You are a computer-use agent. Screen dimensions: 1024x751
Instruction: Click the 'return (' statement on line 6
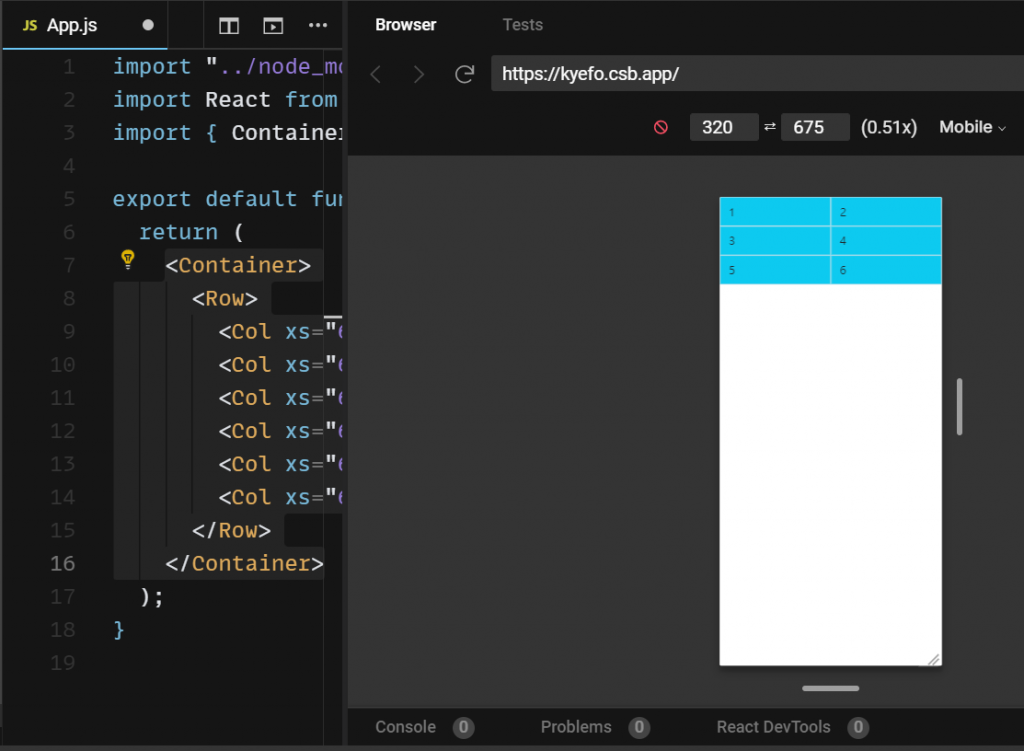pyautogui.click(x=191, y=232)
